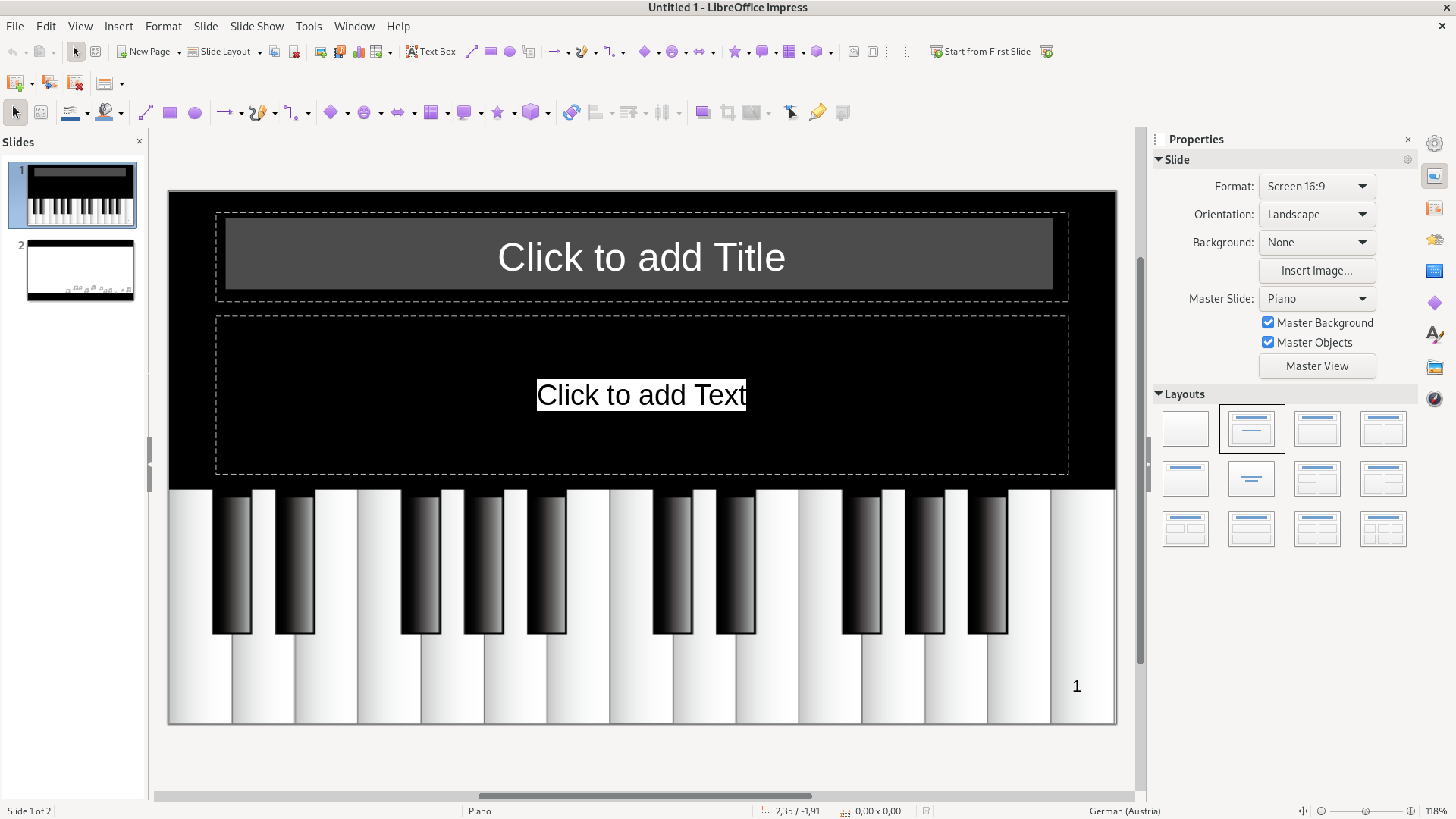This screenshot has width=1456, height=819.
Task: Click the Insert Chart icon
Action: tap(359, 52)
